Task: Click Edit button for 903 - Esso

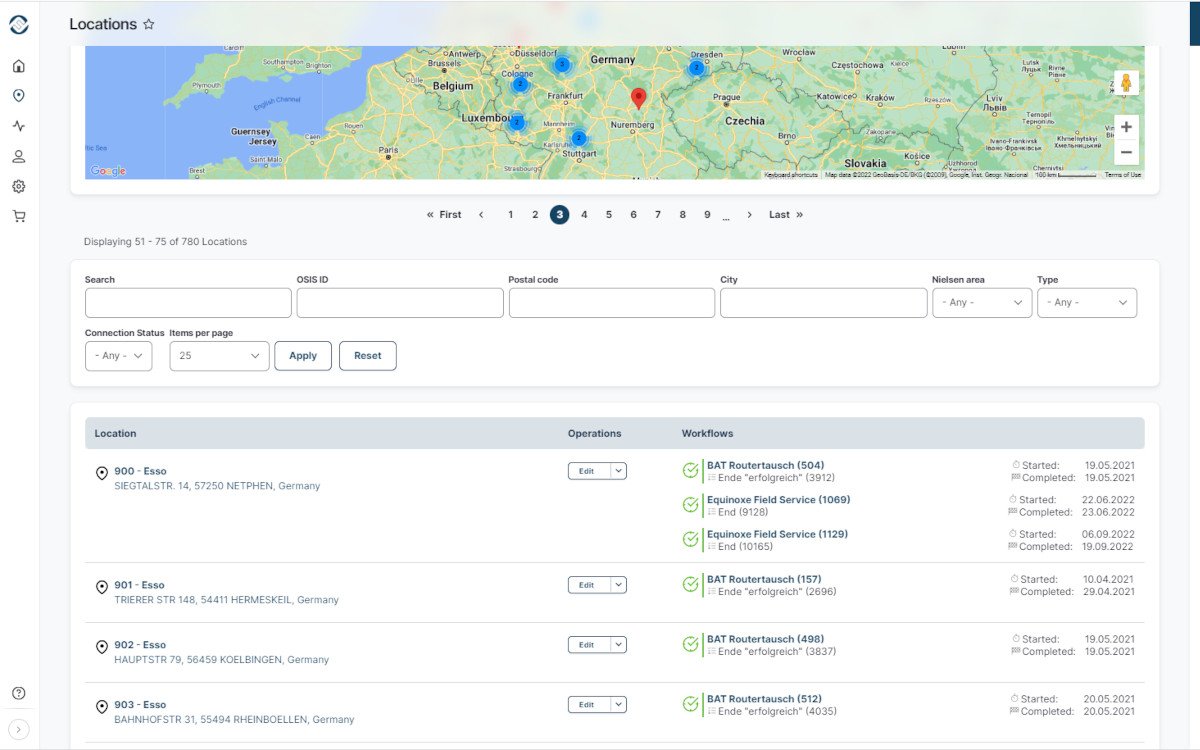Action: click(x=588, y=705)
